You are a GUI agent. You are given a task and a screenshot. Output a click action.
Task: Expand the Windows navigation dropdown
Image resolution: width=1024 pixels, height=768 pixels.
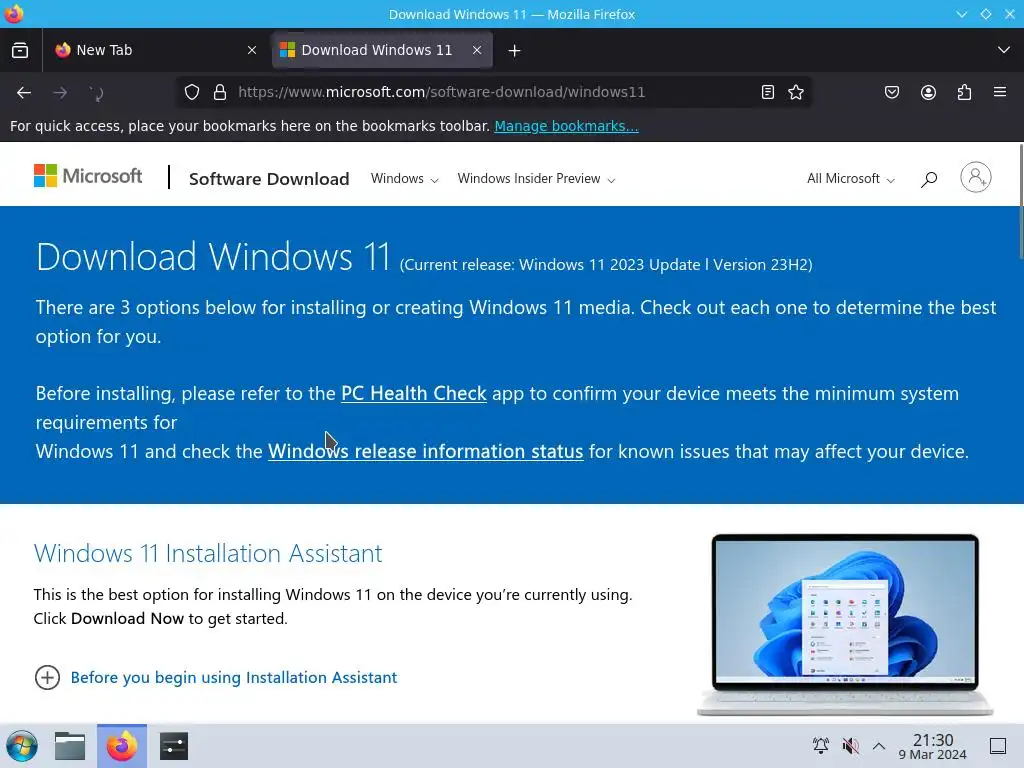pyautogui.click(x=404, y=178)
